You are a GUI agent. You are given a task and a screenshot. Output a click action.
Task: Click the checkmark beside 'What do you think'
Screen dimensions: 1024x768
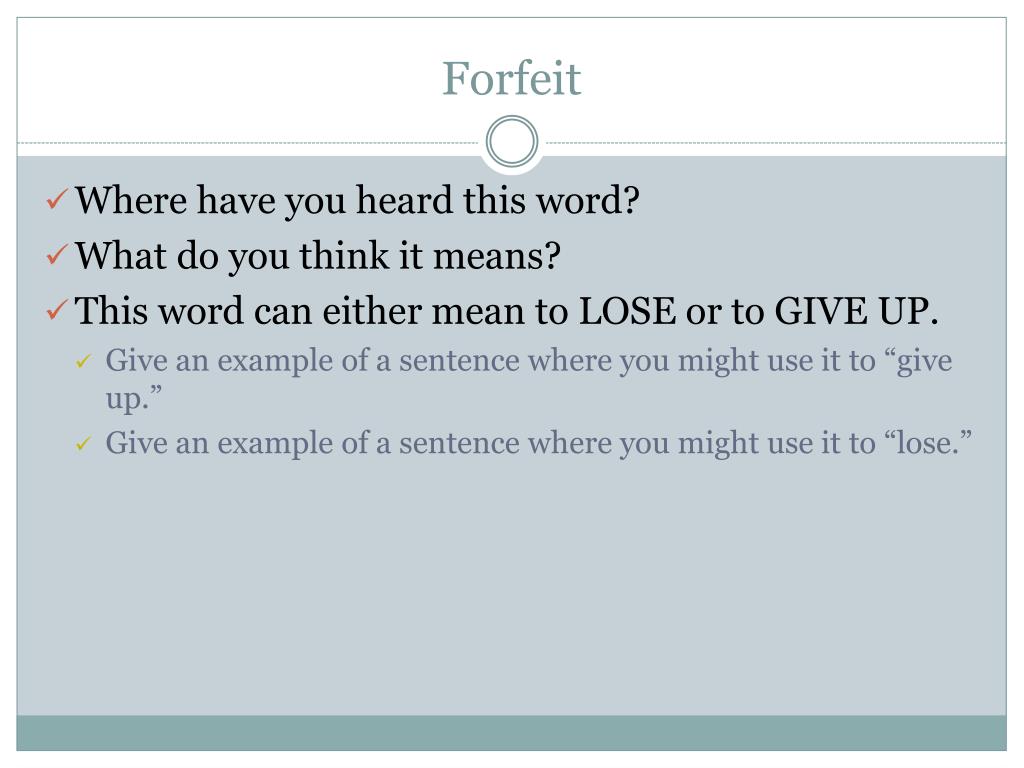pyautogui.click(x=57, y=255)
